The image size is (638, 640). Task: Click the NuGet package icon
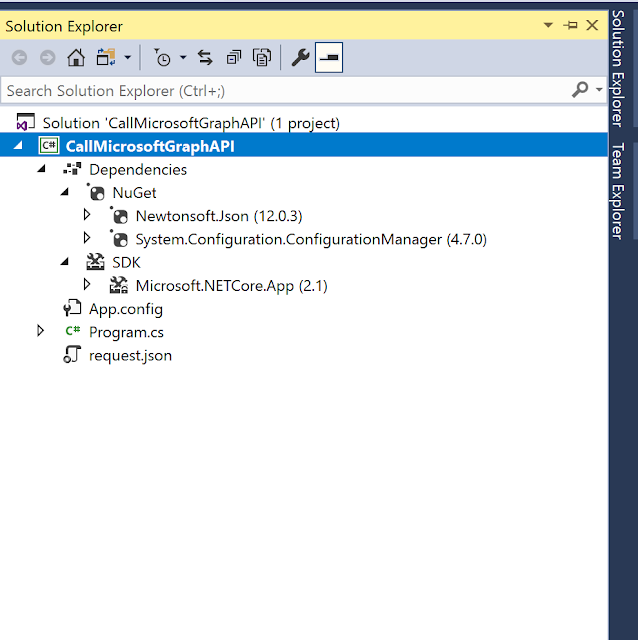96,192
